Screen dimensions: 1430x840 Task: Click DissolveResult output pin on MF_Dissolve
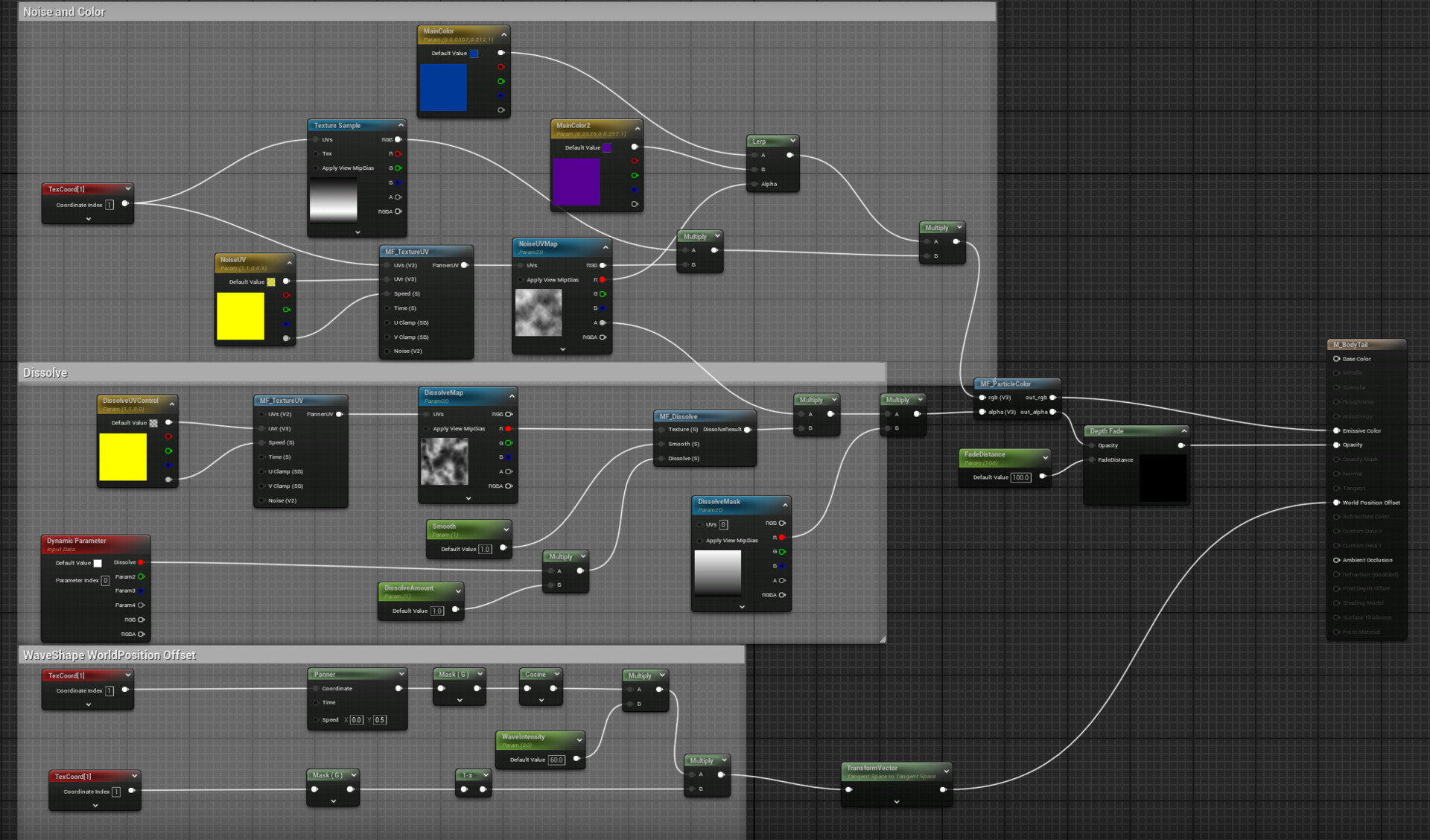748,430
